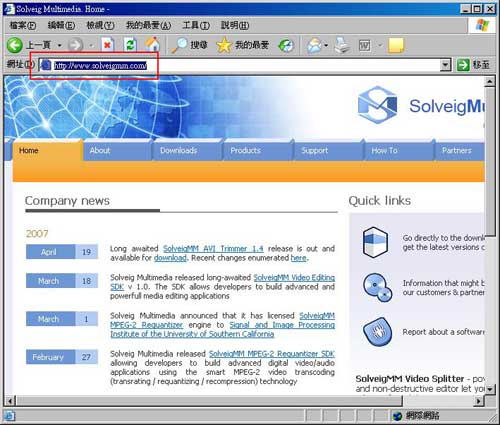
Task: Click the green Back arrow icon
Action: click(x=15, y=45)
